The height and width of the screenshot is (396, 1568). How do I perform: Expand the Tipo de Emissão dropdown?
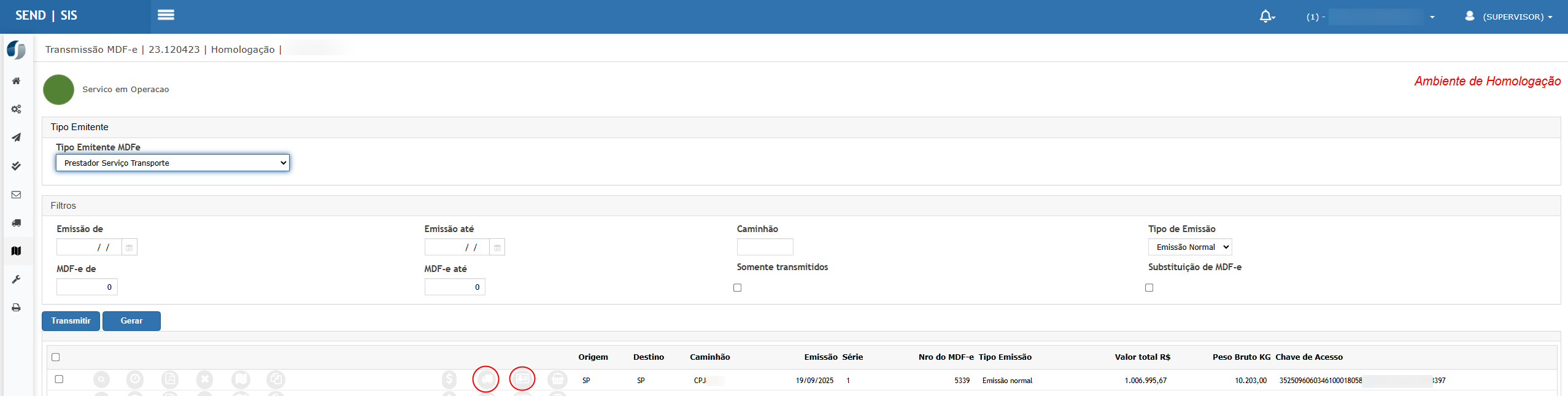click(1189, 247)
